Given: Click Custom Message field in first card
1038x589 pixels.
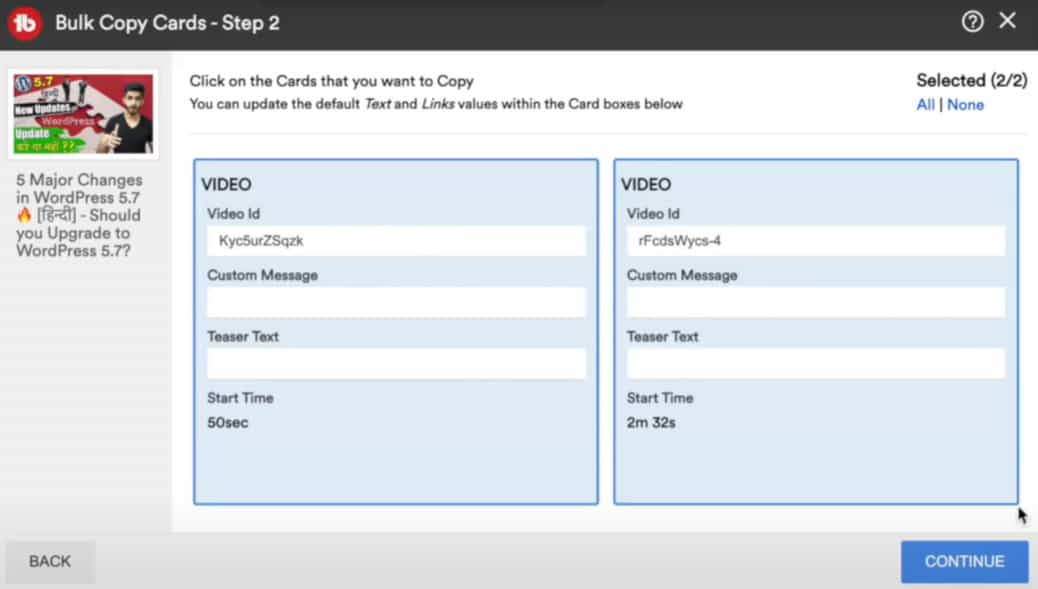Looking at the screenshot, I should coord(396,302).
